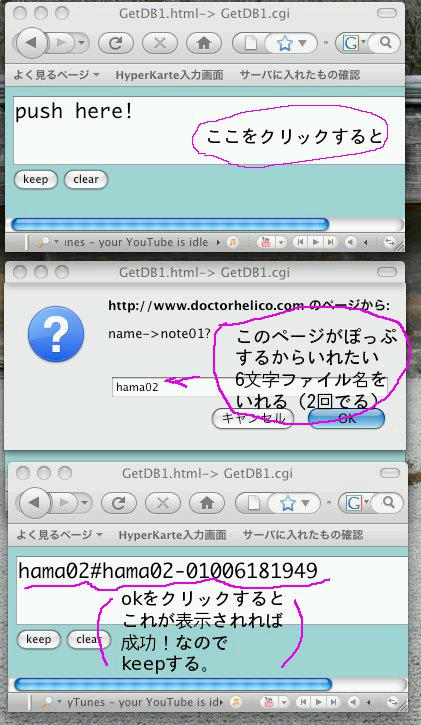The image size is (421, 725).
Task: Open HyperKarte入力画面 bookmark in top window
Action: coord(170,74)
